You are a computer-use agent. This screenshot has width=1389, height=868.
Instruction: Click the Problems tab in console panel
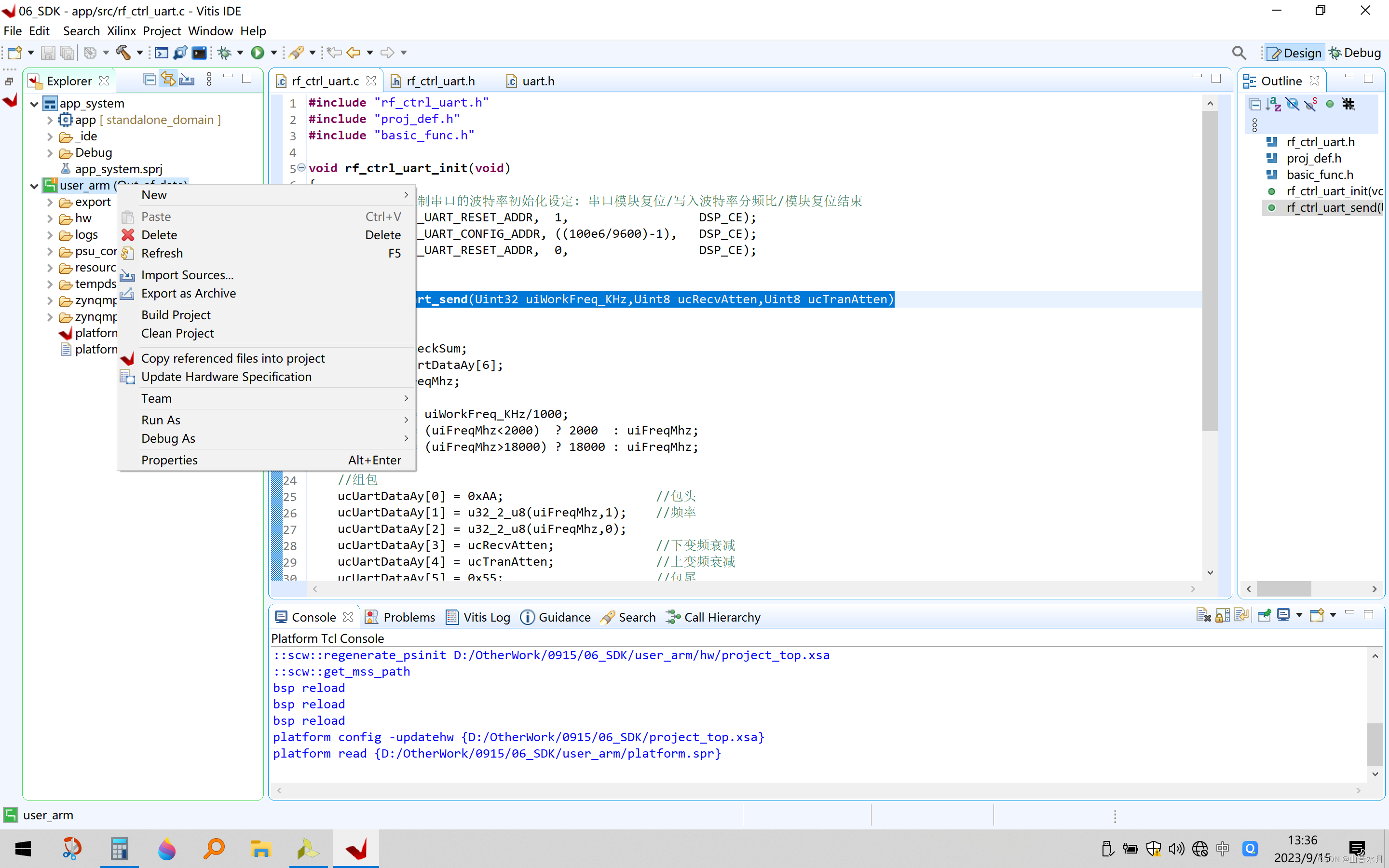pos(410,617)
